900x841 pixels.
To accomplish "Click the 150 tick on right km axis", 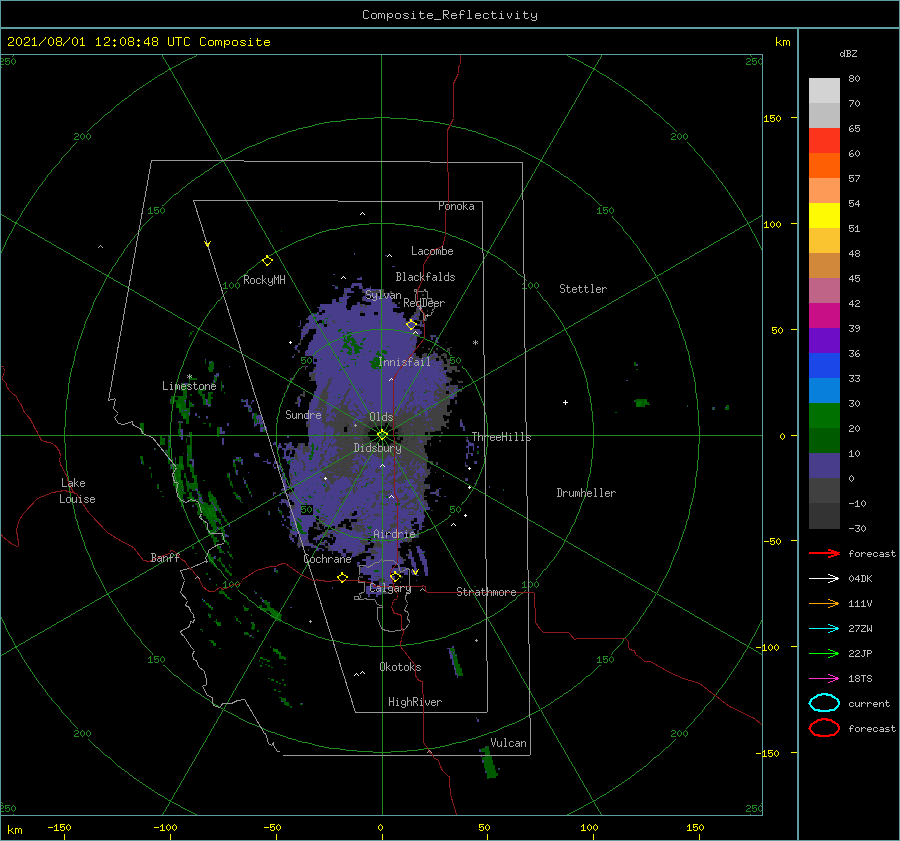I will click(x=772, y=118).
